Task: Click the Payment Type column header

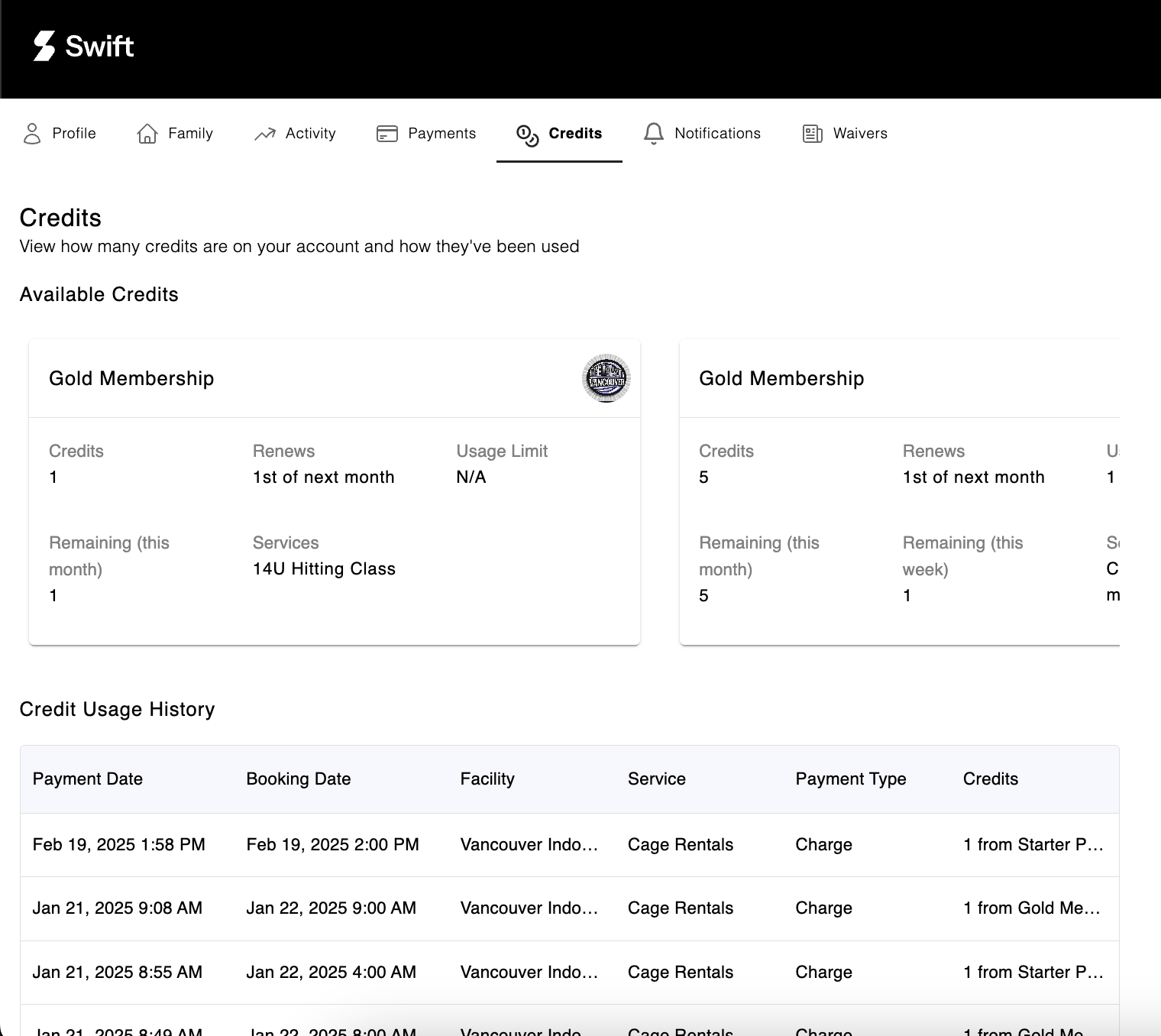Action: tap(850, 779)
